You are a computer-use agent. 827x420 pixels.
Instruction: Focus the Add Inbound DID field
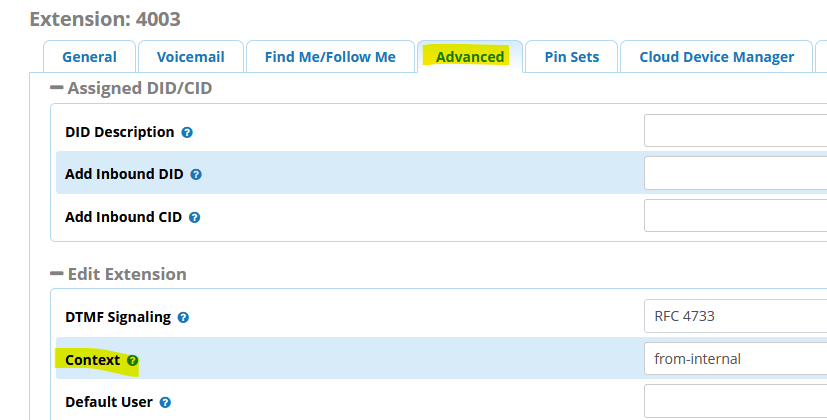point(735,173)
